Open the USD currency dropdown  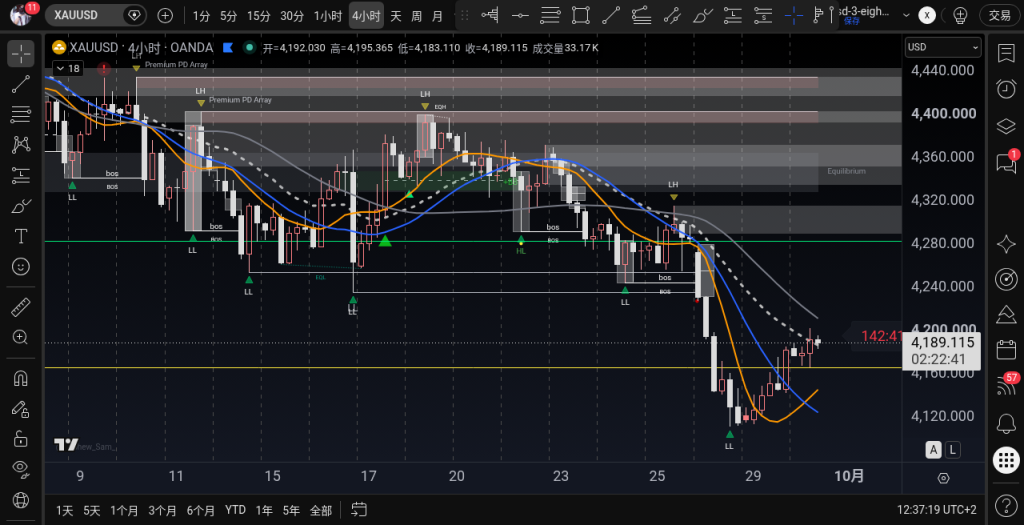(943, 47)
